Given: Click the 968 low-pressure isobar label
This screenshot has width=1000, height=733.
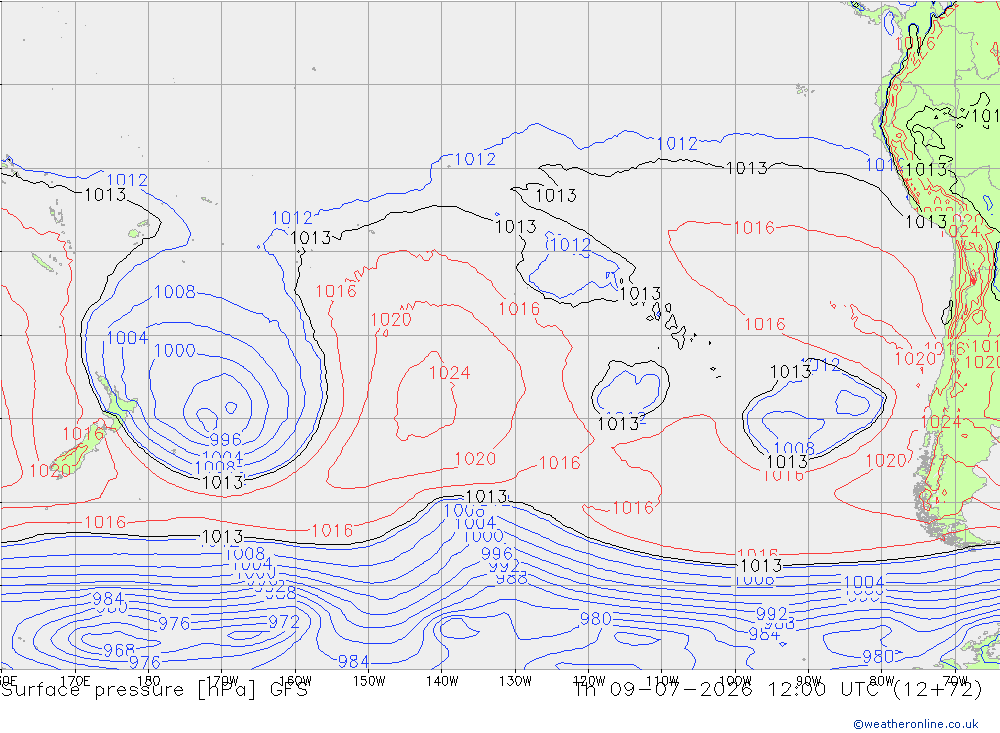Looking at the screenshot, I should (x=119, y=650).
